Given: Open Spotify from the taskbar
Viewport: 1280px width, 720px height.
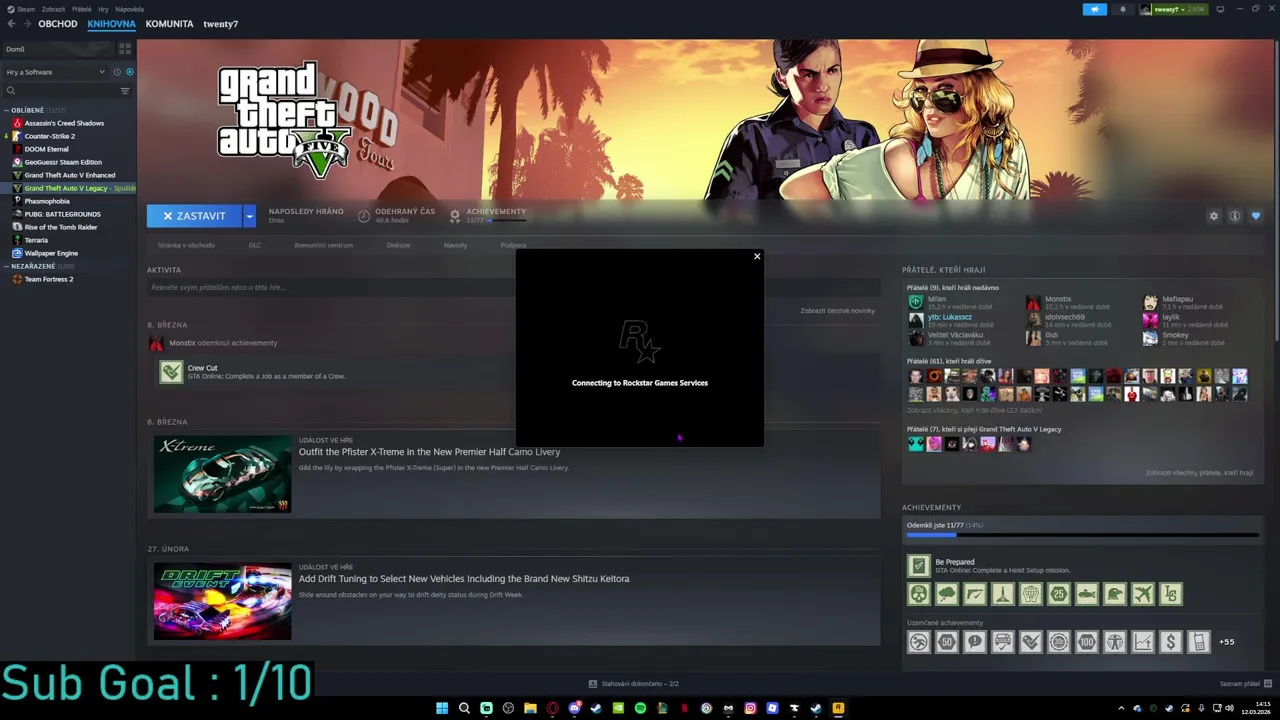Looking at the screenshot, I should click(x=640, y=708).
